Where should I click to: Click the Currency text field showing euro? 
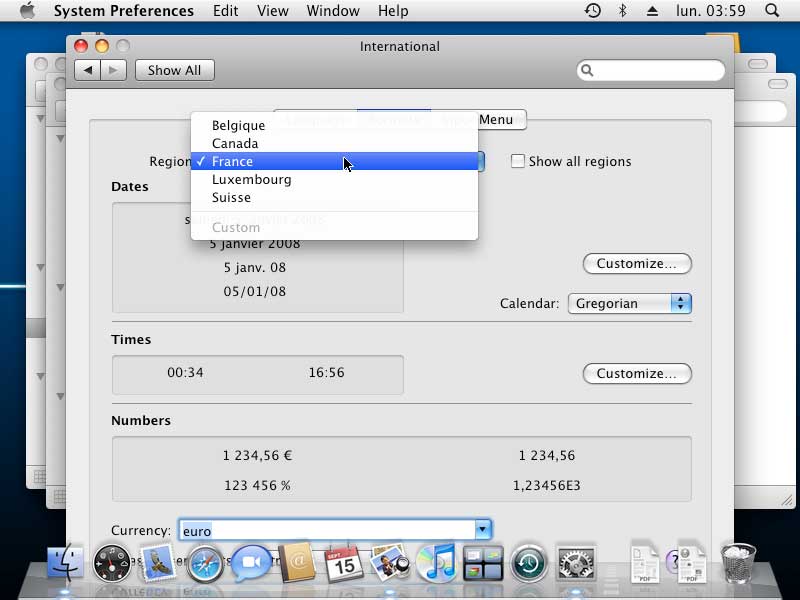click(x=327, y=531)
